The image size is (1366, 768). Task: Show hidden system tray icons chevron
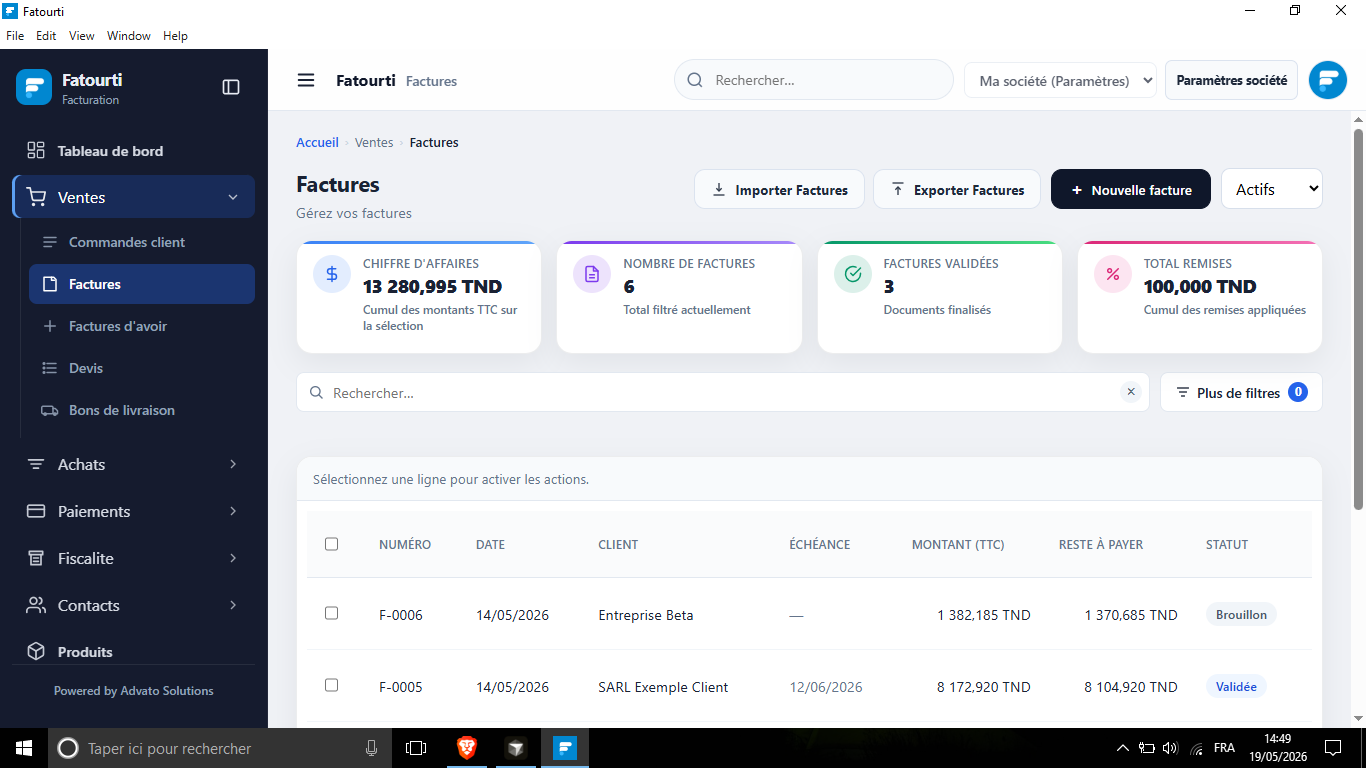click(1122, 748)
